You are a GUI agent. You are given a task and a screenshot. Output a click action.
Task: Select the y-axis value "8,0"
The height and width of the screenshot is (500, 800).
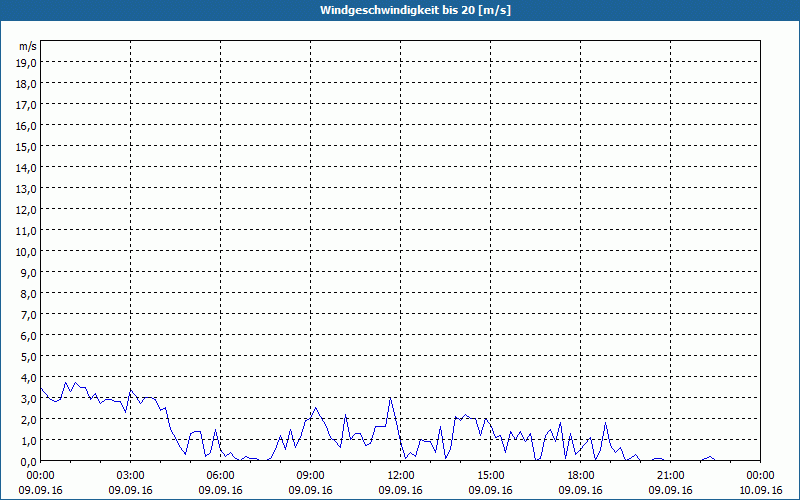29,294
